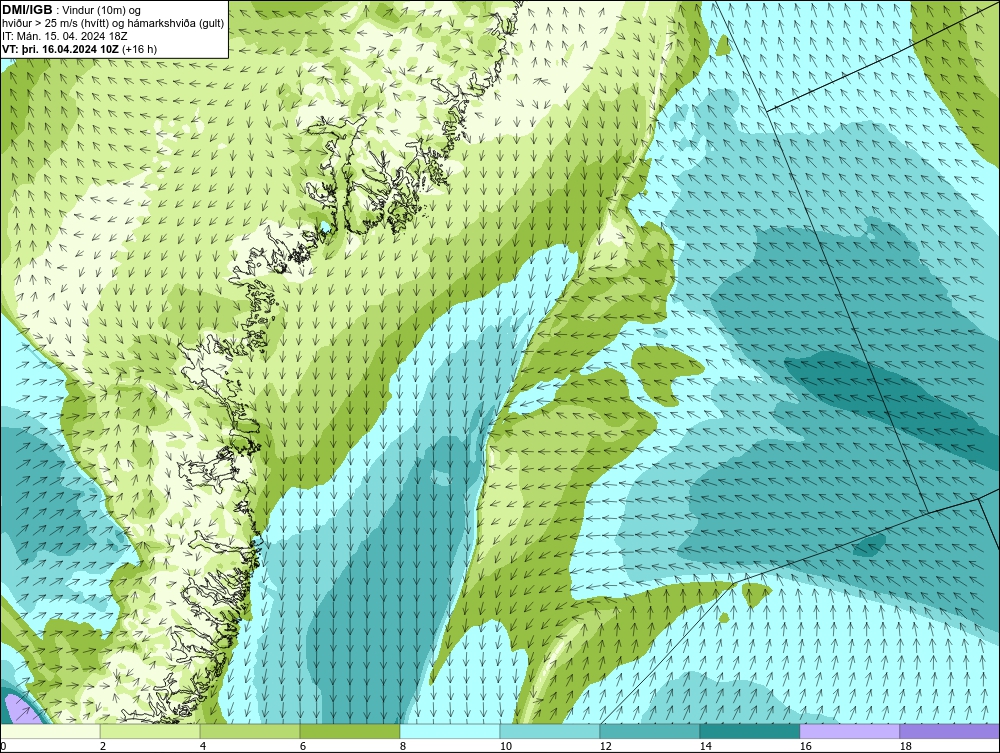Click the legend label '4'
This screenshot has height=753, width=1000.
(203, 746)
